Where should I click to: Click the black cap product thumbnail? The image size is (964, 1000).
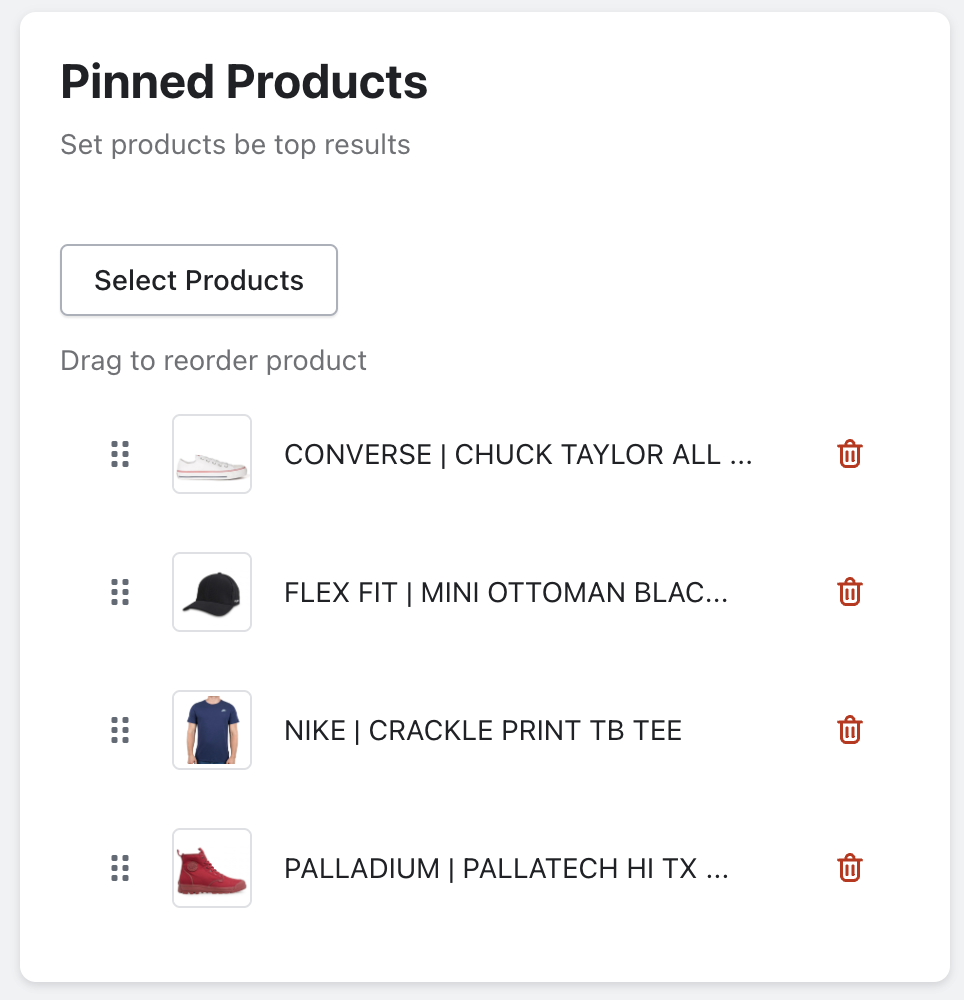coord(212,592)
